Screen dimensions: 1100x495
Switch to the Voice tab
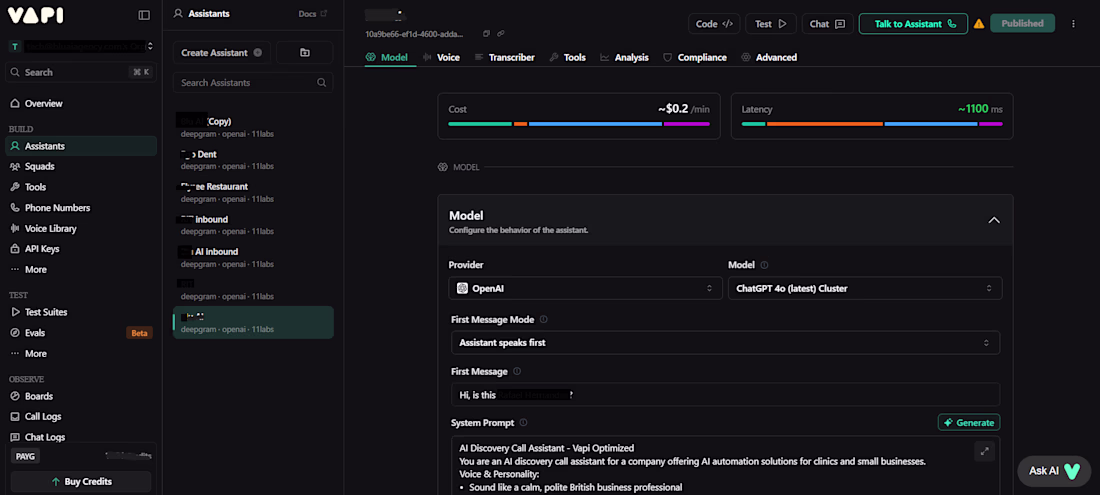coord(441,57)
